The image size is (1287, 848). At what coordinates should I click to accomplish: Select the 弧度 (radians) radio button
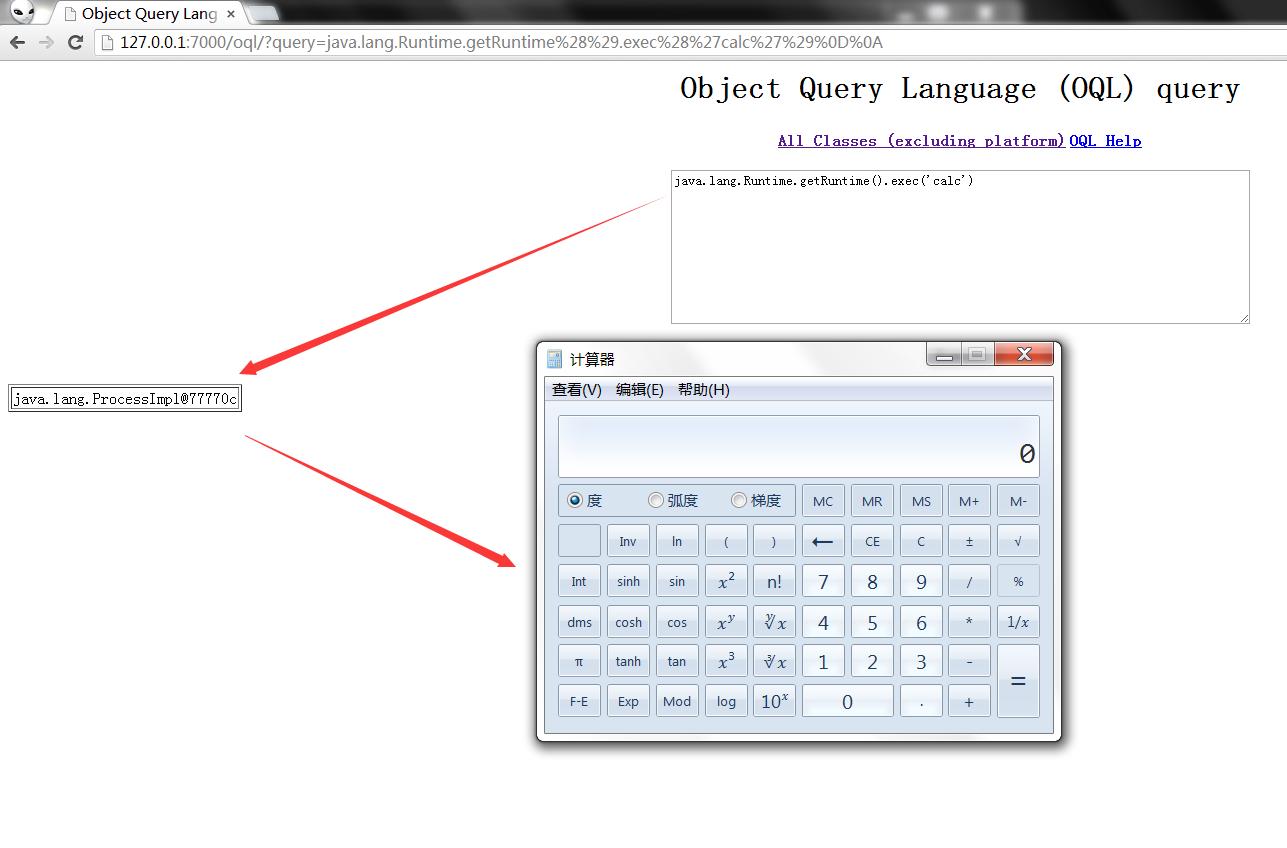coord(656,500)
